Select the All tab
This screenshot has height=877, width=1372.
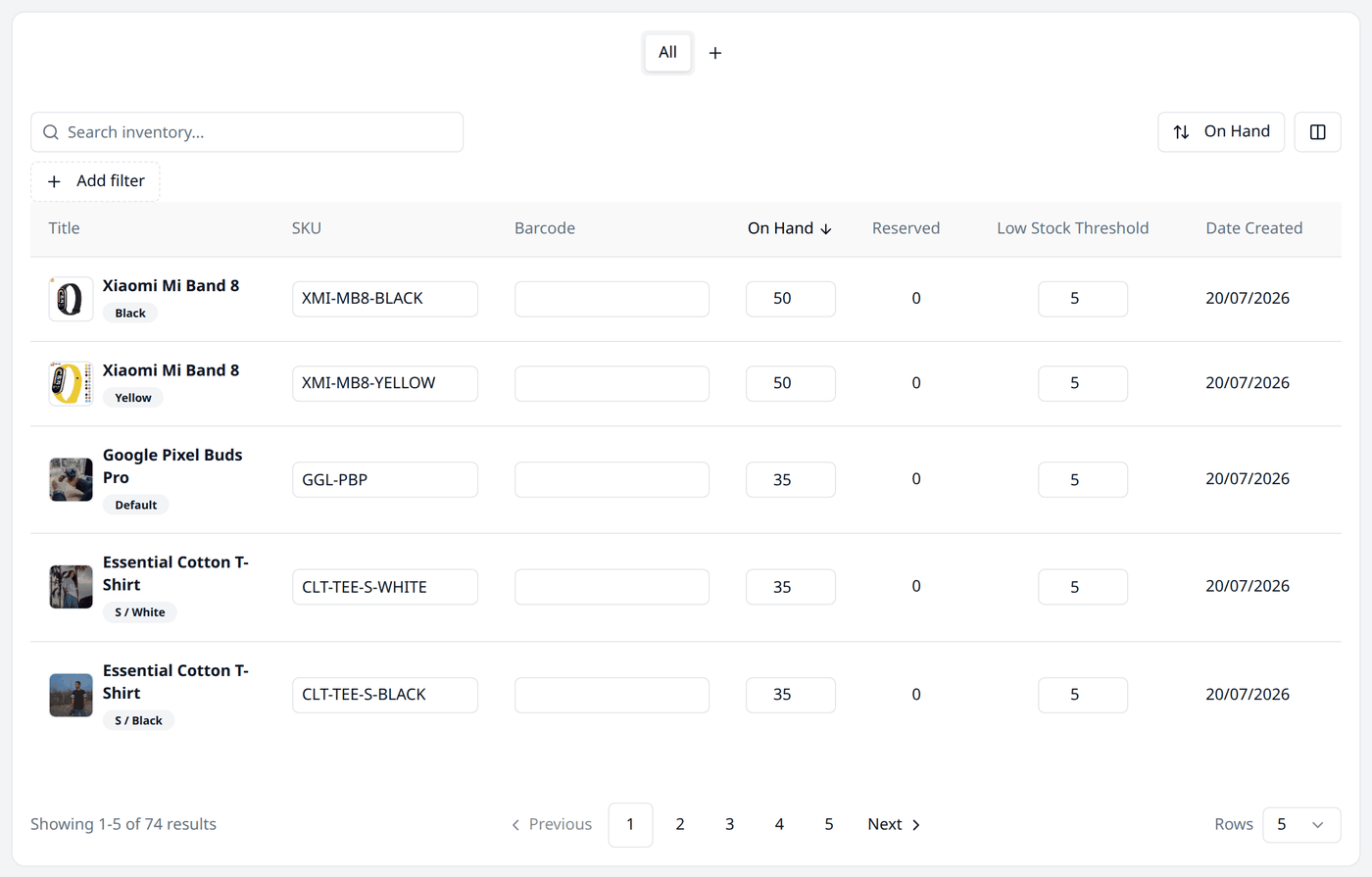pos(667,53)
